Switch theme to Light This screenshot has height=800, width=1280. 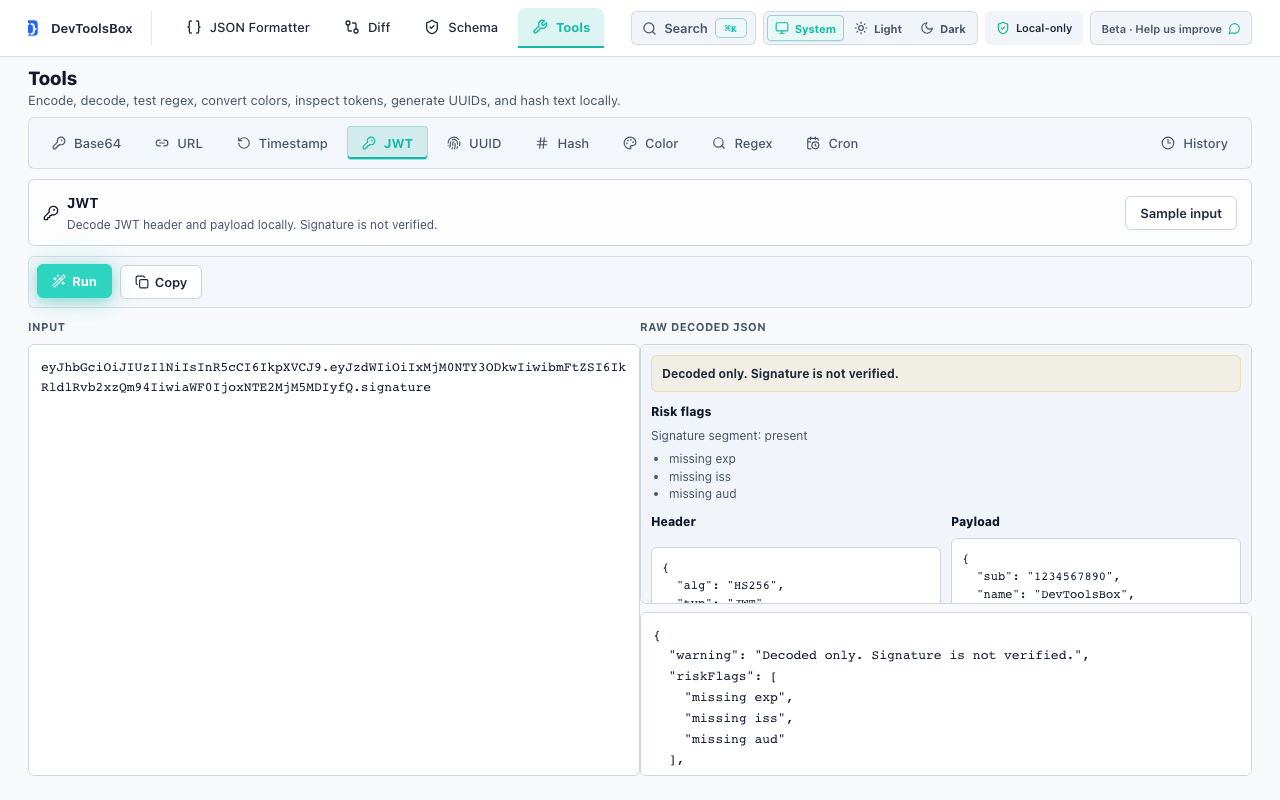878,28
